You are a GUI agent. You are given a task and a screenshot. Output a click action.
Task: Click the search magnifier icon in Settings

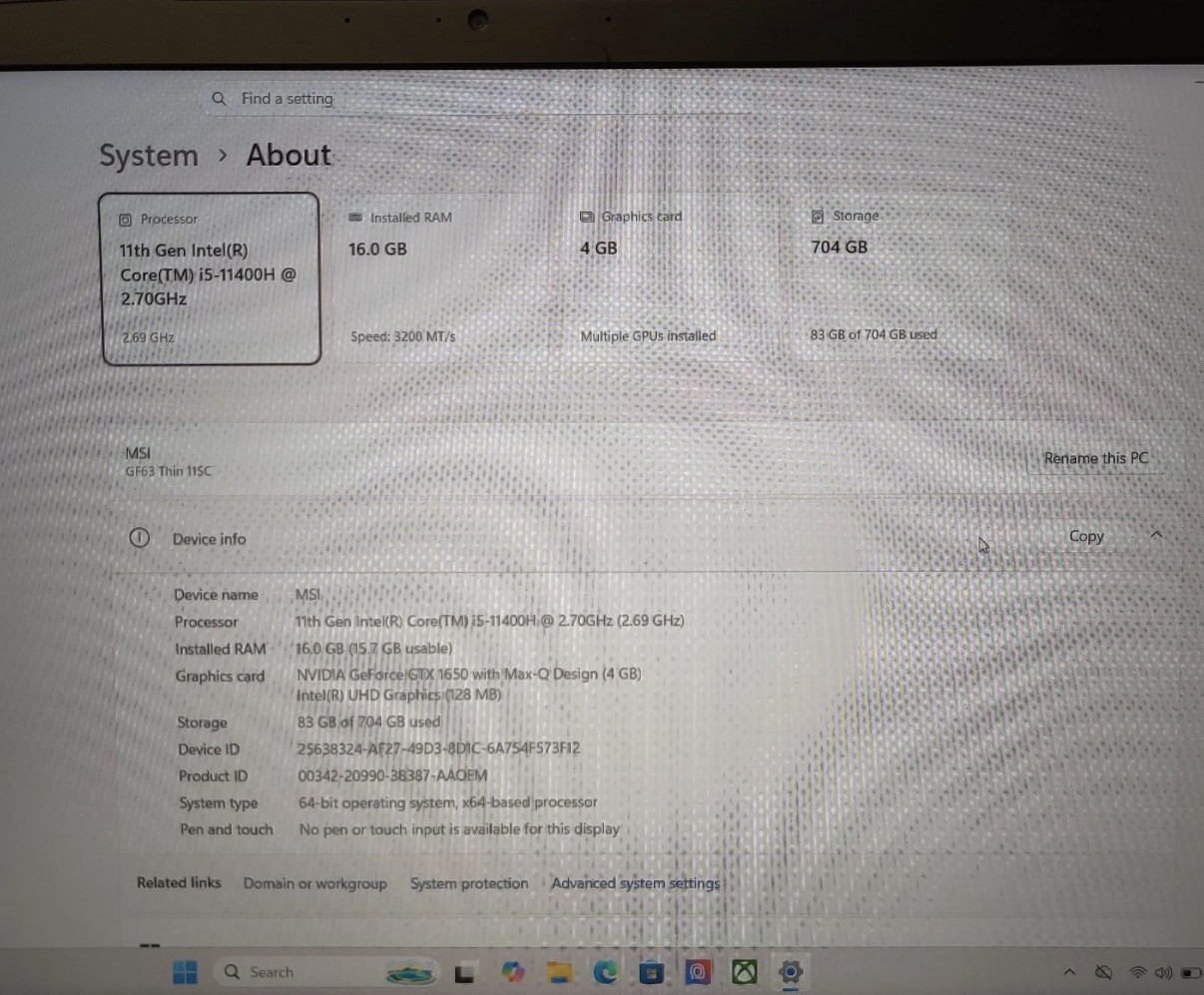[220, 99]
